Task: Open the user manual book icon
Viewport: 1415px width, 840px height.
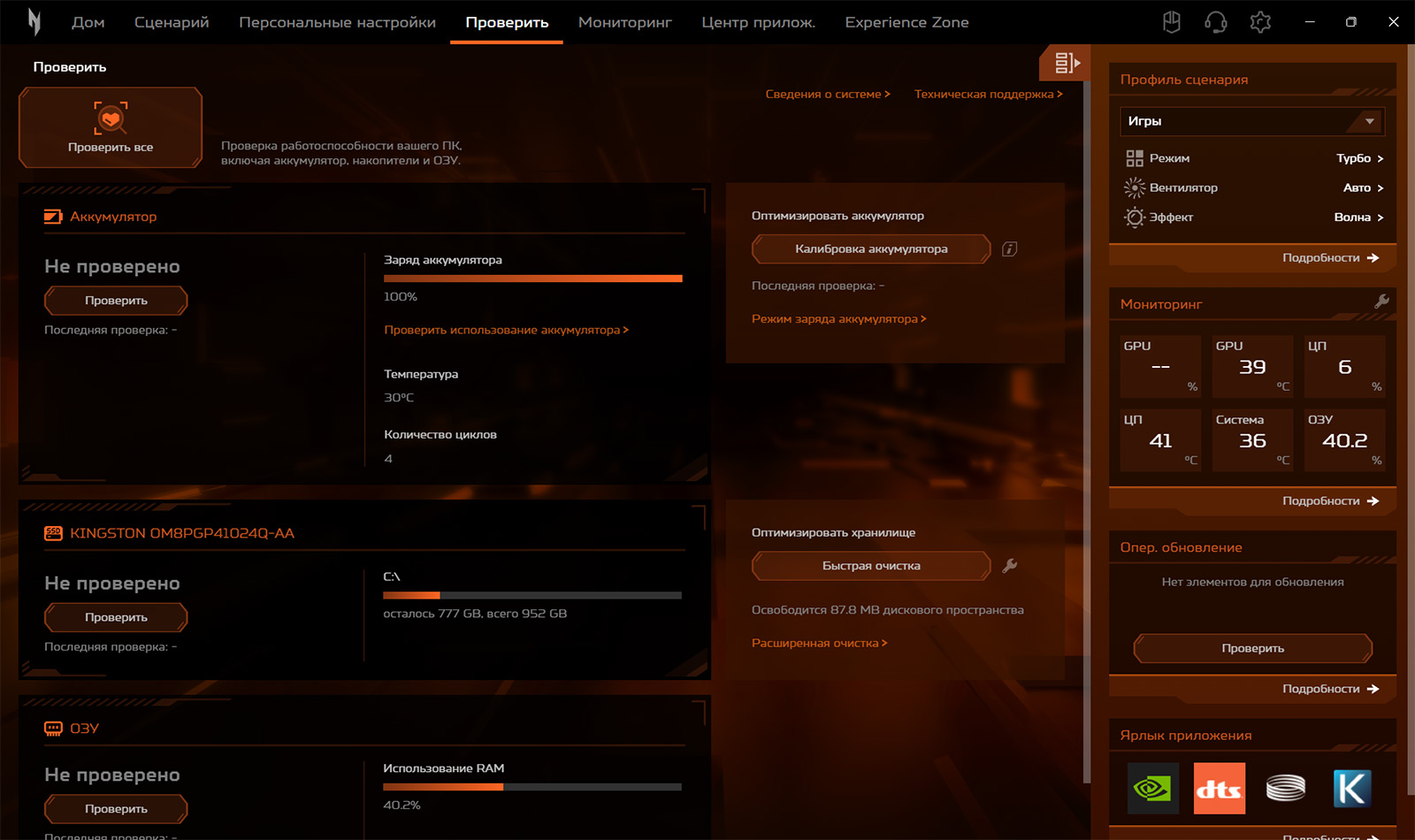Action: [1172, 22]
